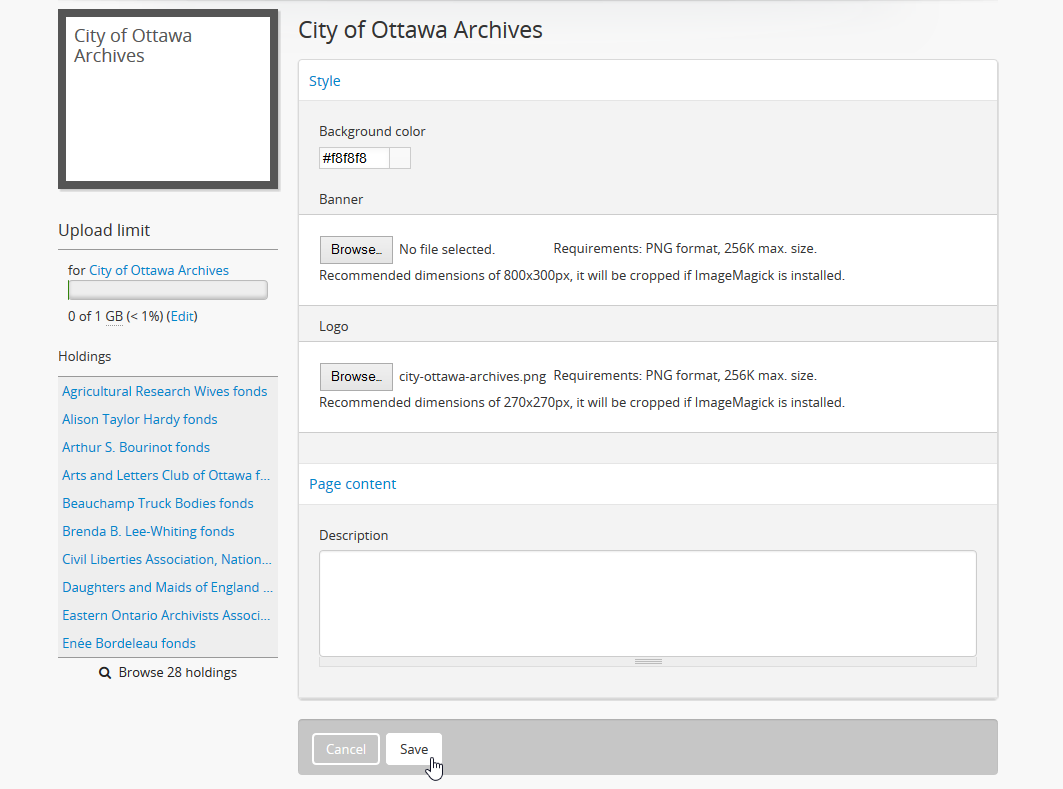1063x789 pixels.
Task: Open Arthur S. Bourinot fonds
Action: pos(136,447)
